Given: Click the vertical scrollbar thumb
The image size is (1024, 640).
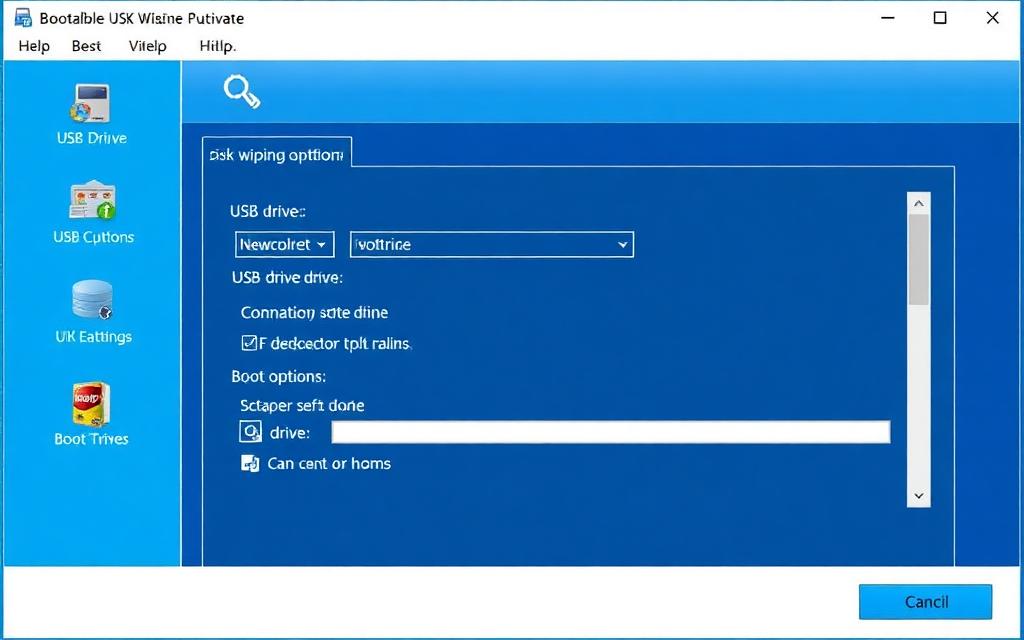Looking at the screenshot, I should pos(918,260).
